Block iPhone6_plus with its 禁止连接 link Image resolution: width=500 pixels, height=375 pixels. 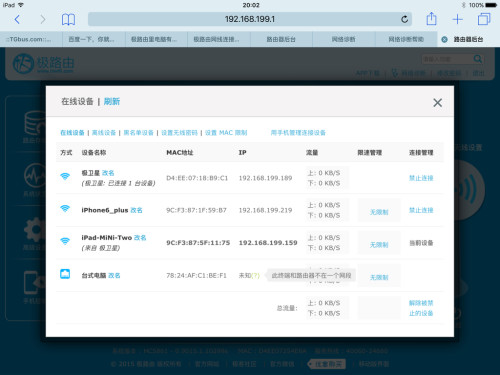[x=421, y=210]
